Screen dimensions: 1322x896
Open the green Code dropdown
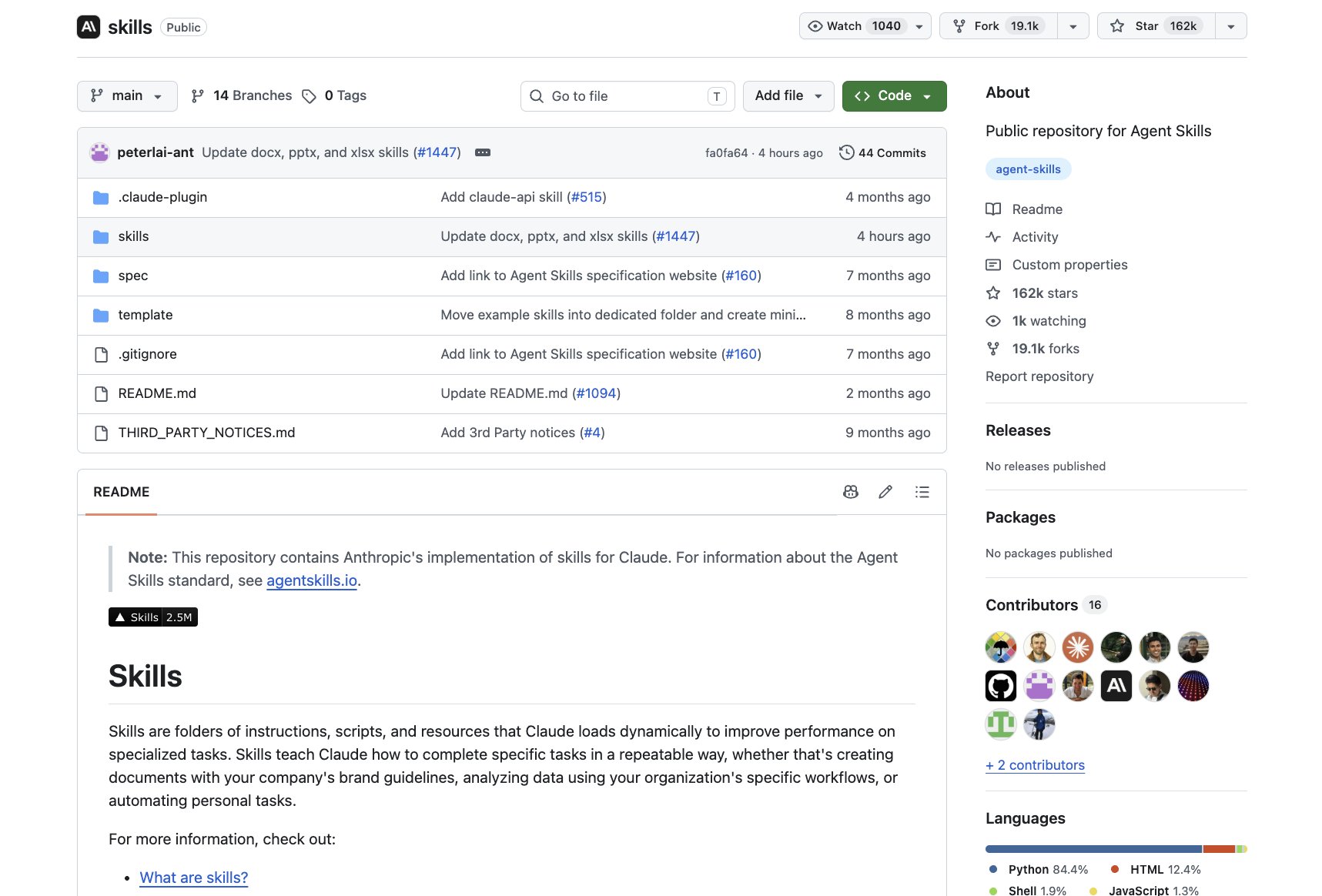[x=894, y=96]
